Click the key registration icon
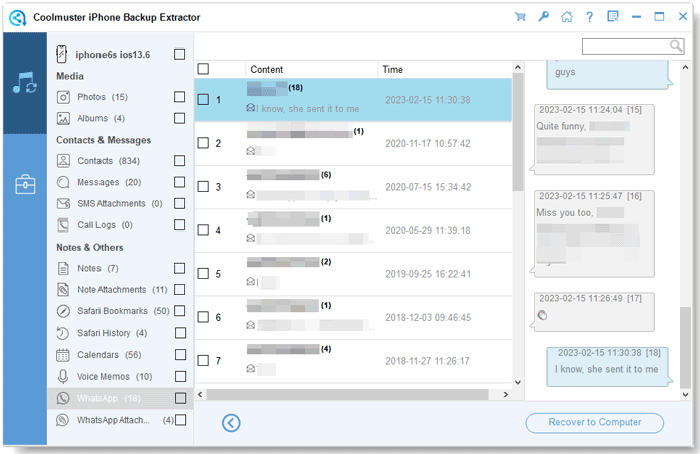Screen dimensions: 700x454 [543, 17]
